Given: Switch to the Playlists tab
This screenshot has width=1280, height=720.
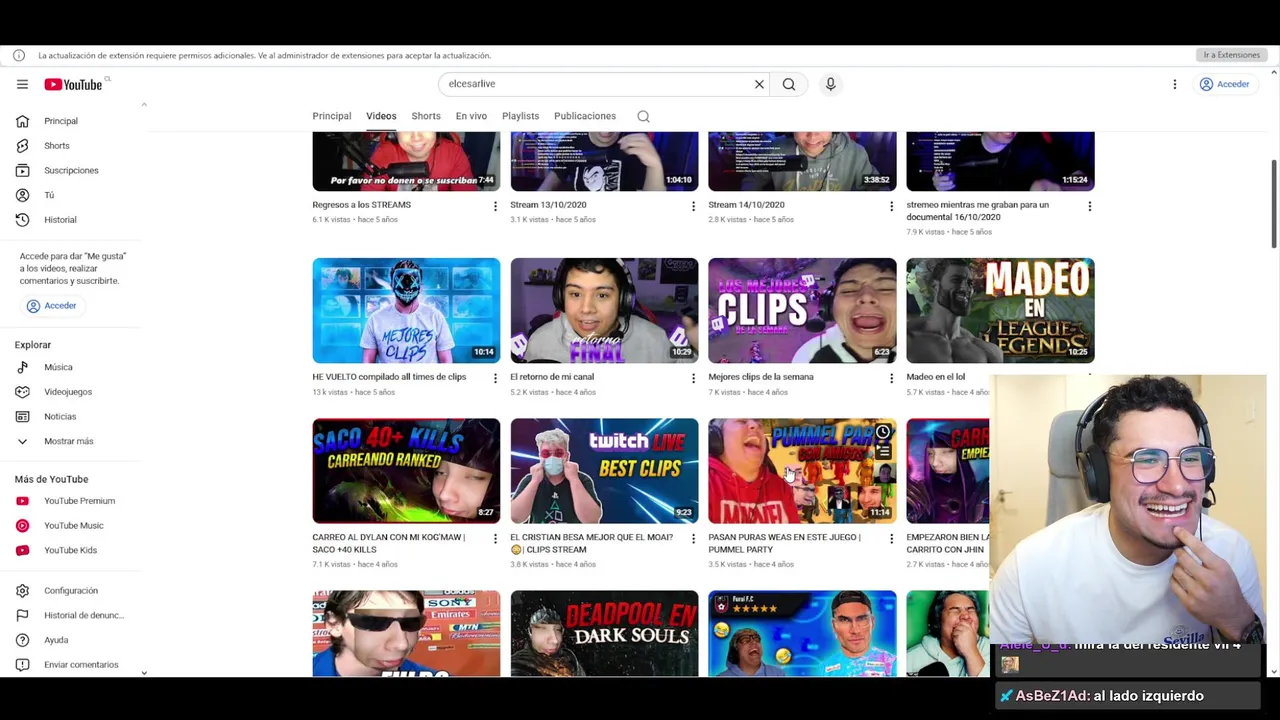Looking at the screenshot, I should coord(520,116).
